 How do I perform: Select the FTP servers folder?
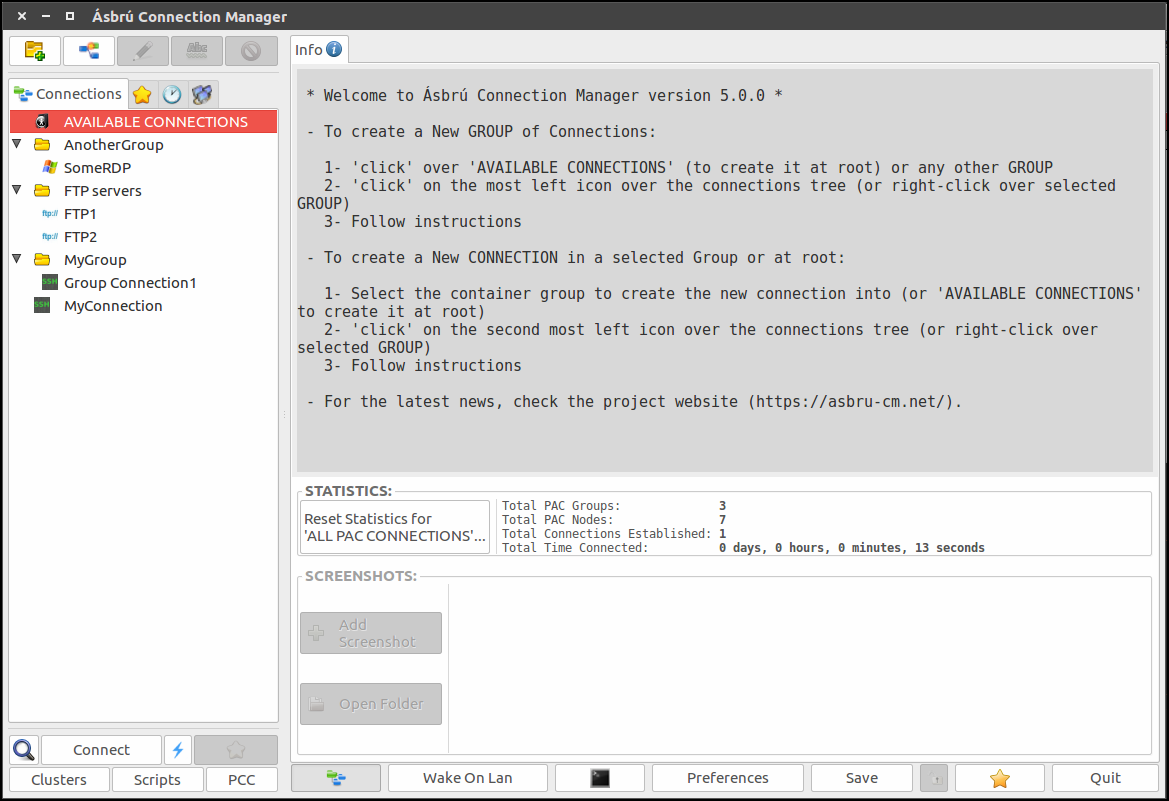tap(102, 191)
